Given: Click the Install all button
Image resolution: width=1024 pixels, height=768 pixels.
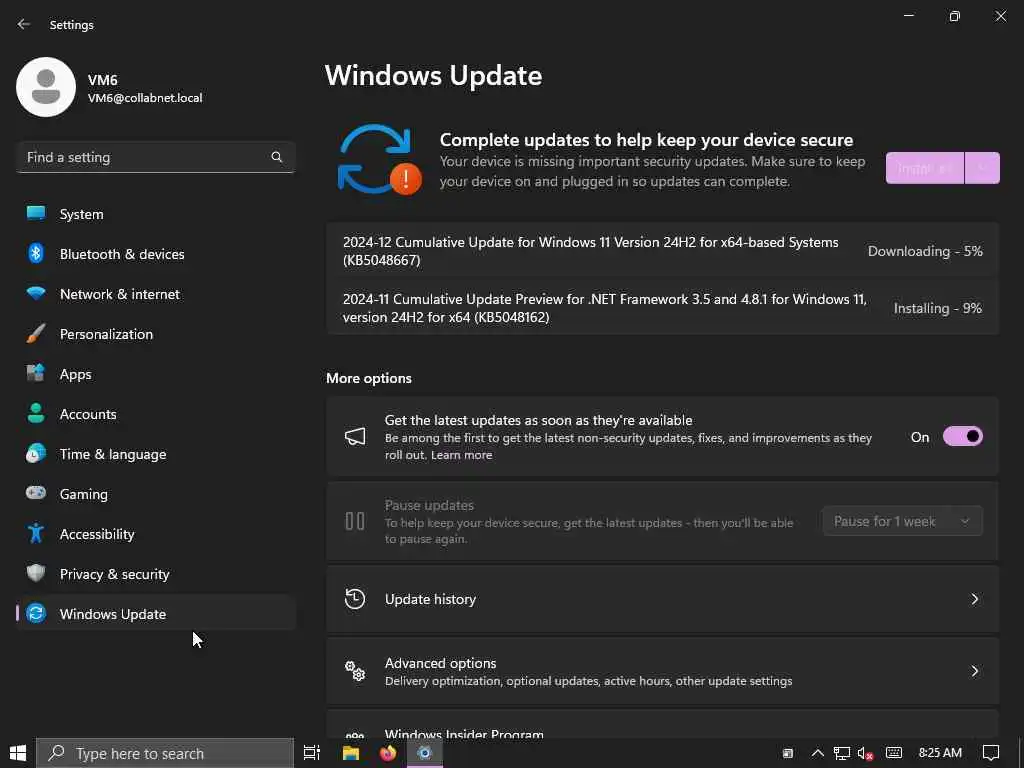Looking at the screenshot, I should (925, 168).
